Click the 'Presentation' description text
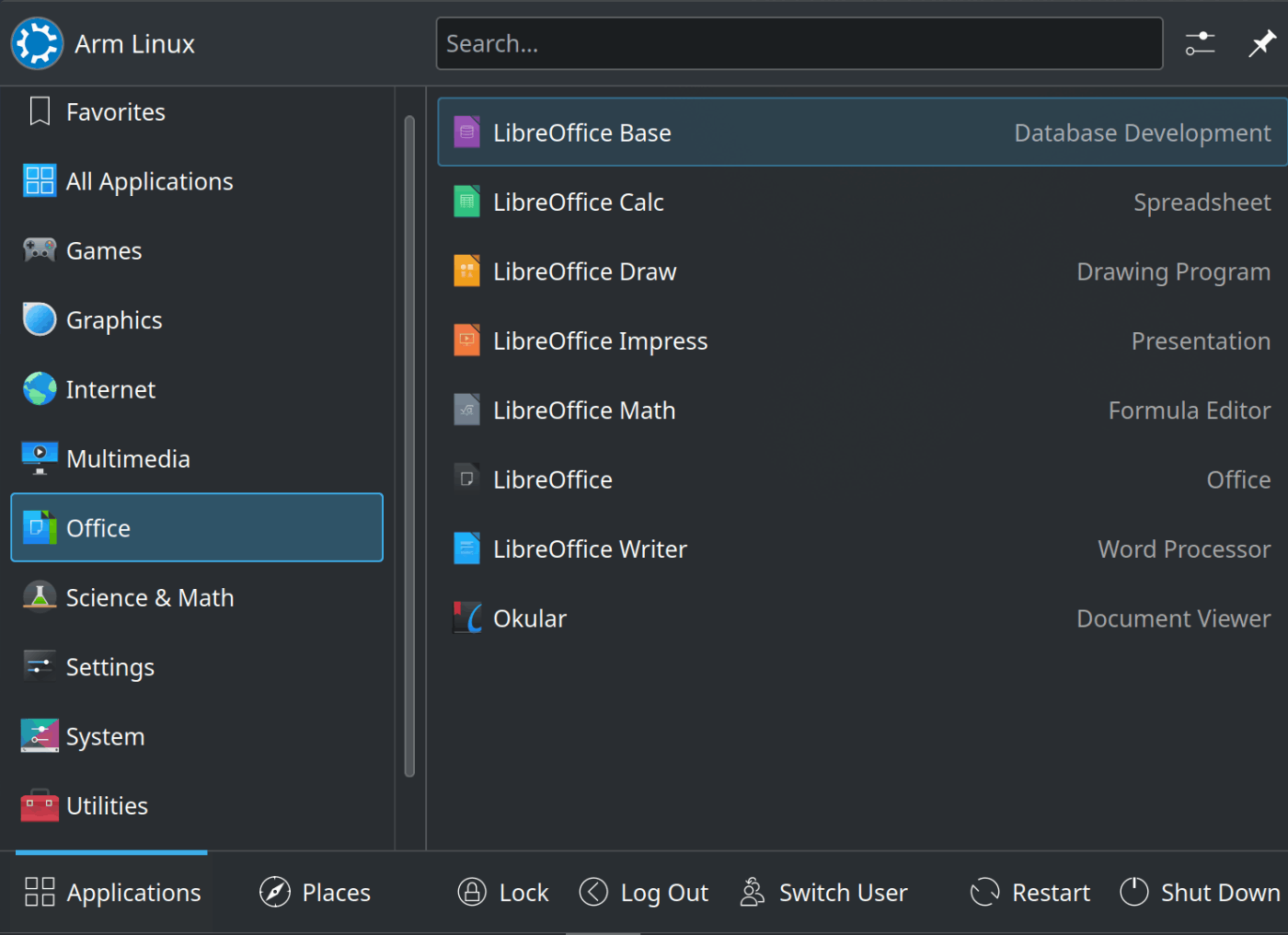 click(1201, 341)
